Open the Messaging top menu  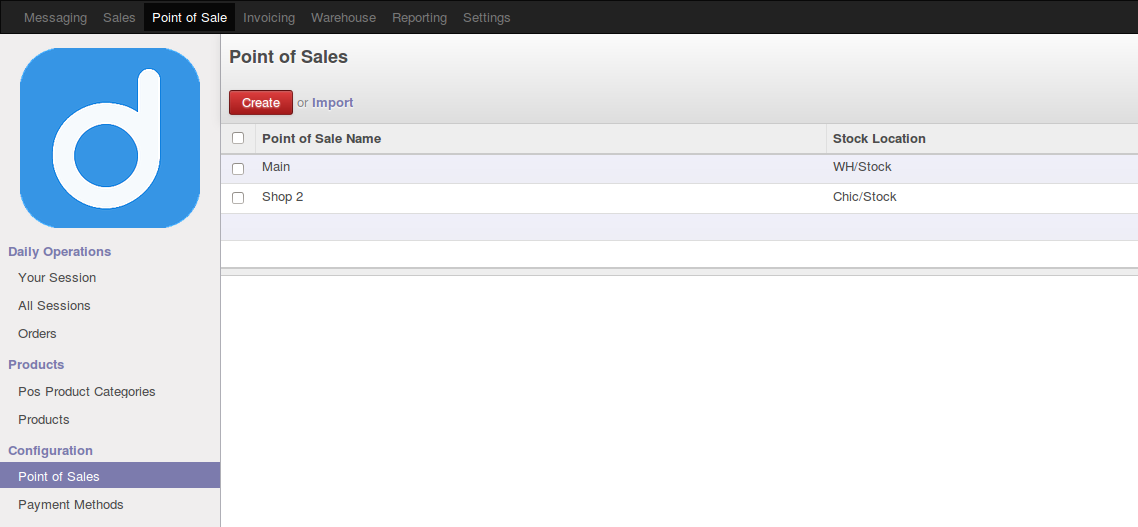(55, 17)
